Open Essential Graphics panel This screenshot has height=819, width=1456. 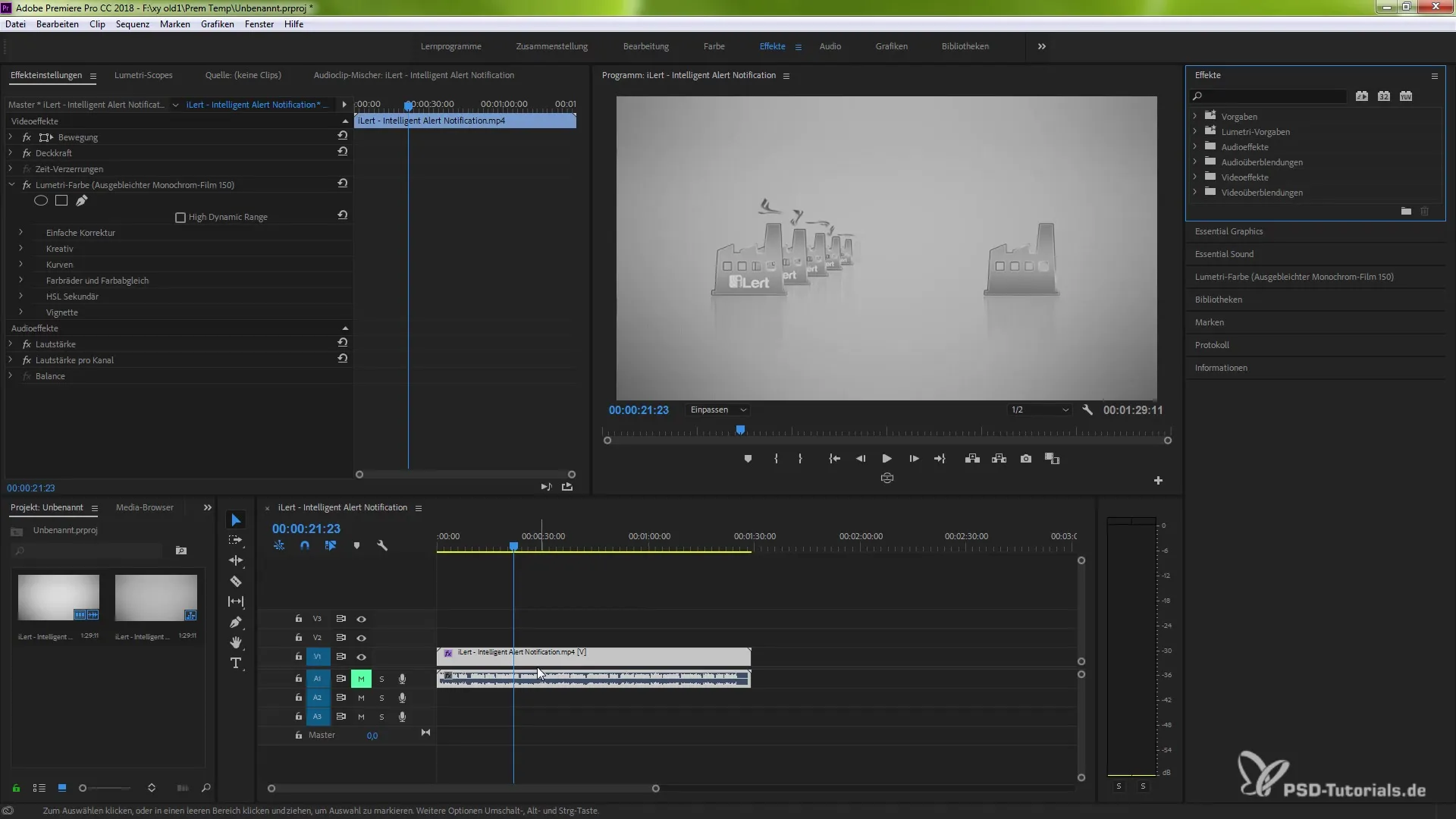coord(1228,231)
